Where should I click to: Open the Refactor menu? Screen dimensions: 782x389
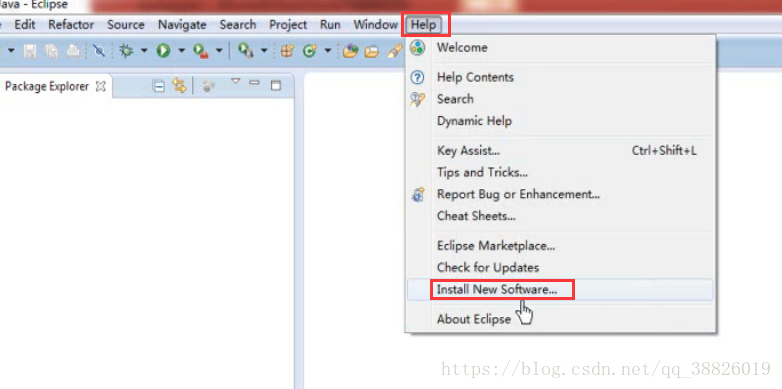(71, 24)
